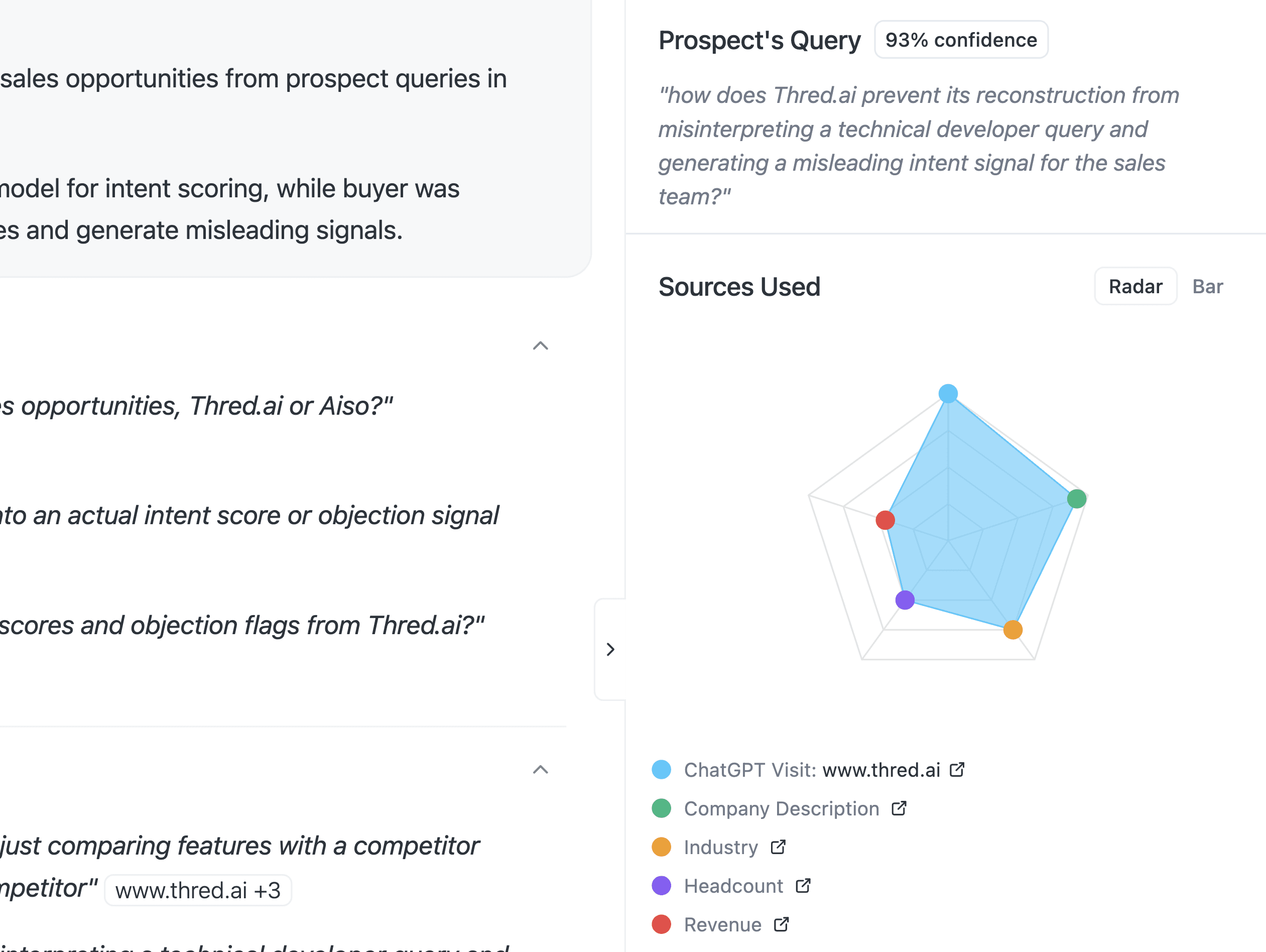1266x952 pixels.
Task: Open the Headcount external link
Action: [803, 886]
